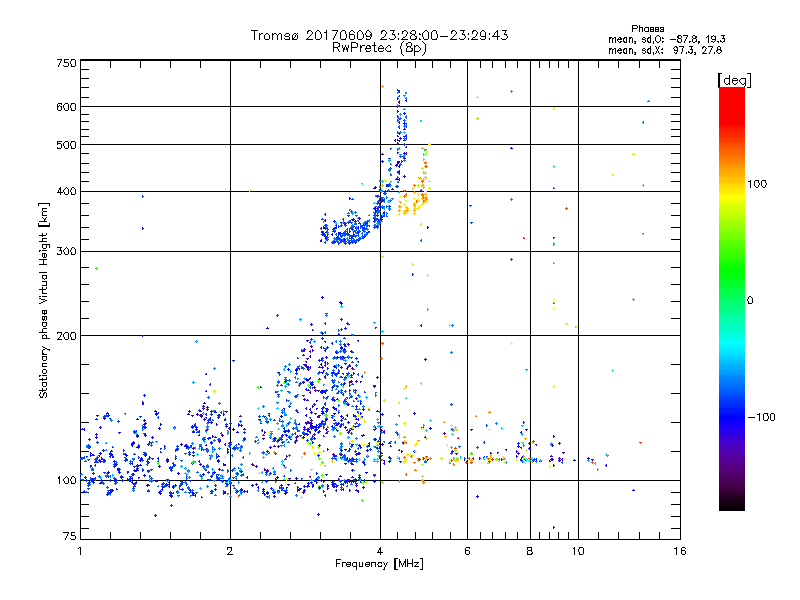
Task: Click the colorbar tick label '0'
Action: point(750,301)
